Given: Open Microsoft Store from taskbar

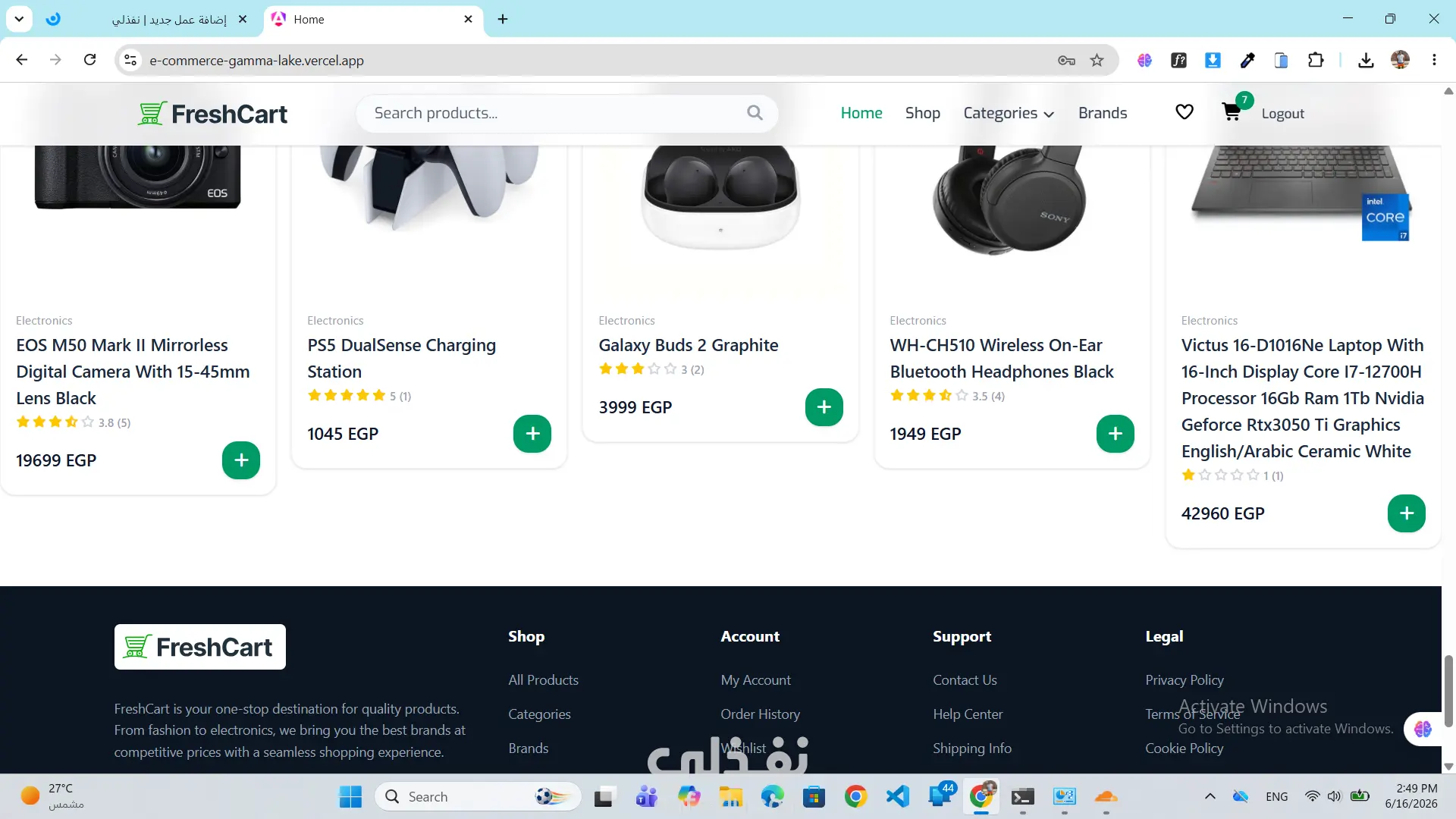Looking at the screenshot, I should coord(814,797).
